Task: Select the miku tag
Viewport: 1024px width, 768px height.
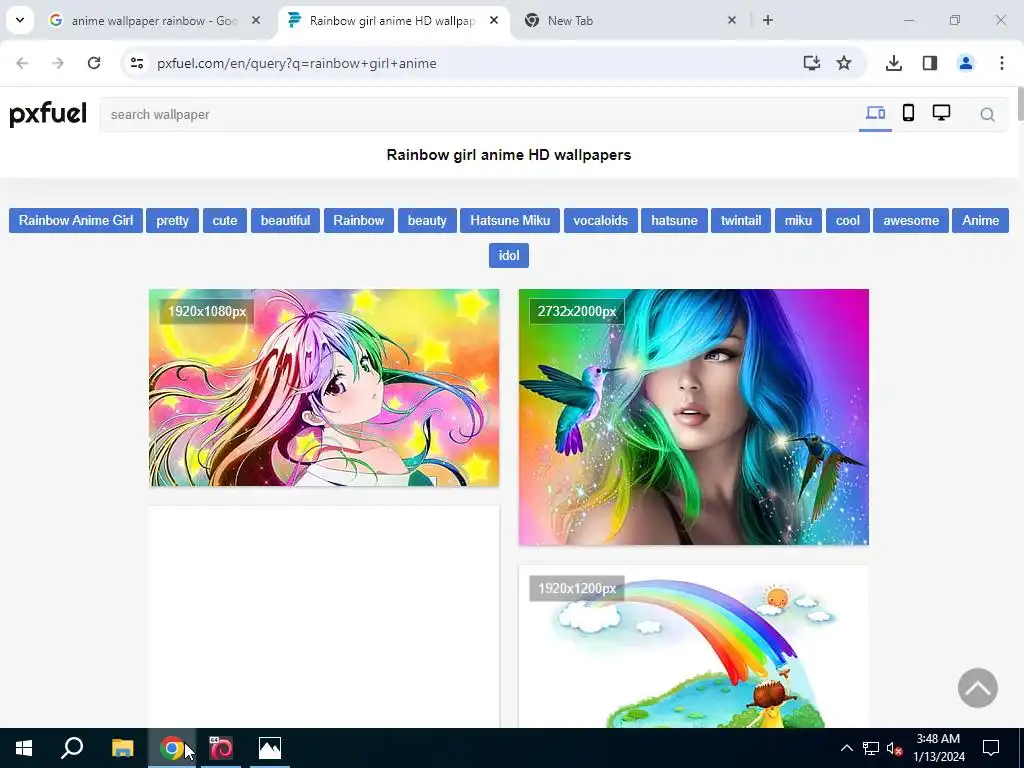Action: coord(798,220)
